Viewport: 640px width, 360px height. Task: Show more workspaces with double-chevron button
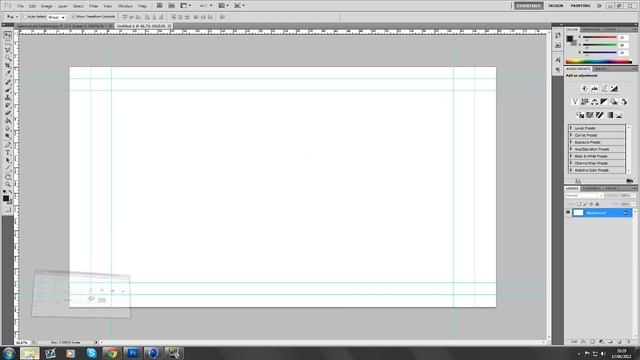(x=599, y=6)
